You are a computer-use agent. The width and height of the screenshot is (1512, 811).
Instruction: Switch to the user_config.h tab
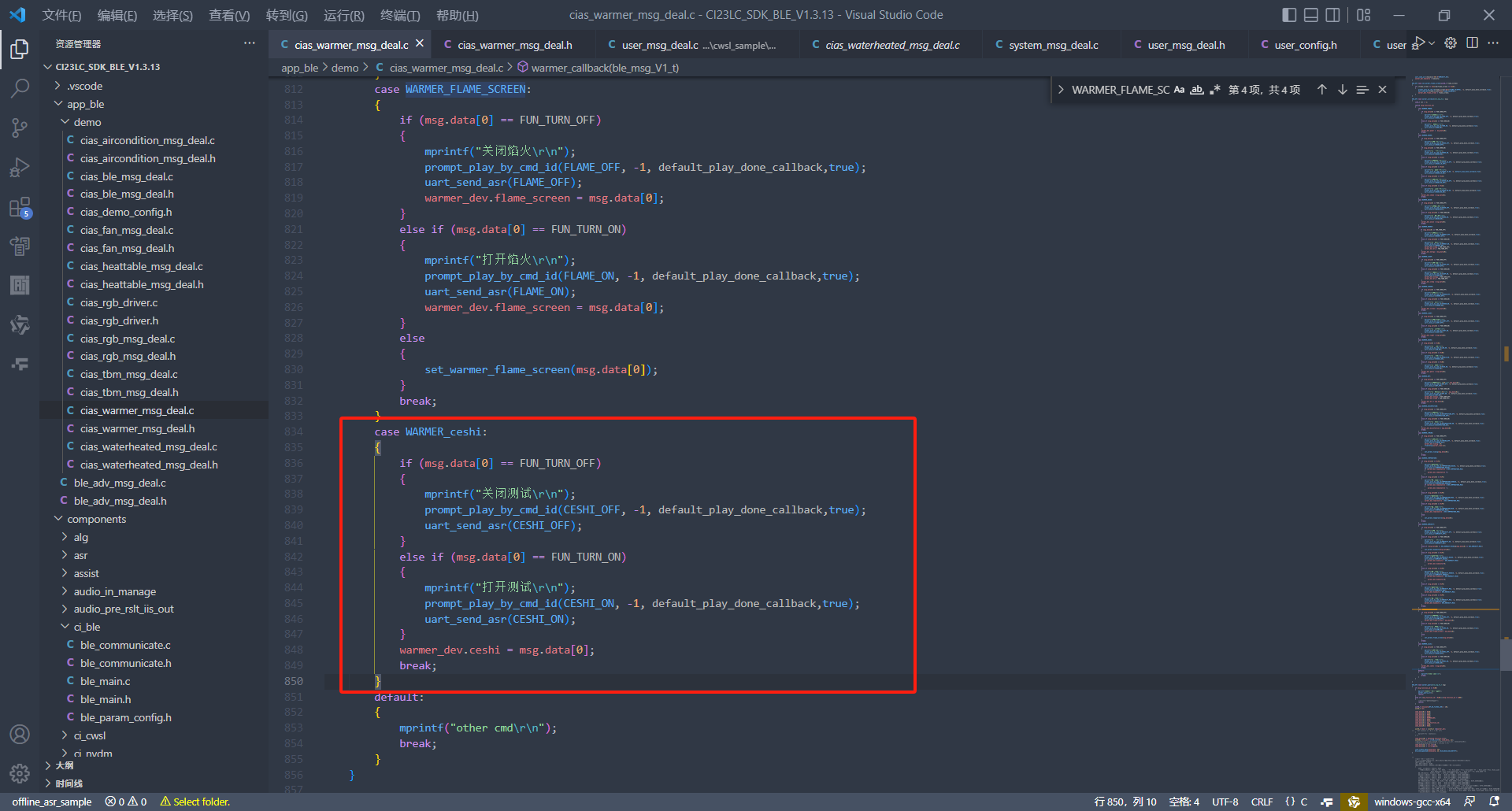click(x=1305, y=45)
